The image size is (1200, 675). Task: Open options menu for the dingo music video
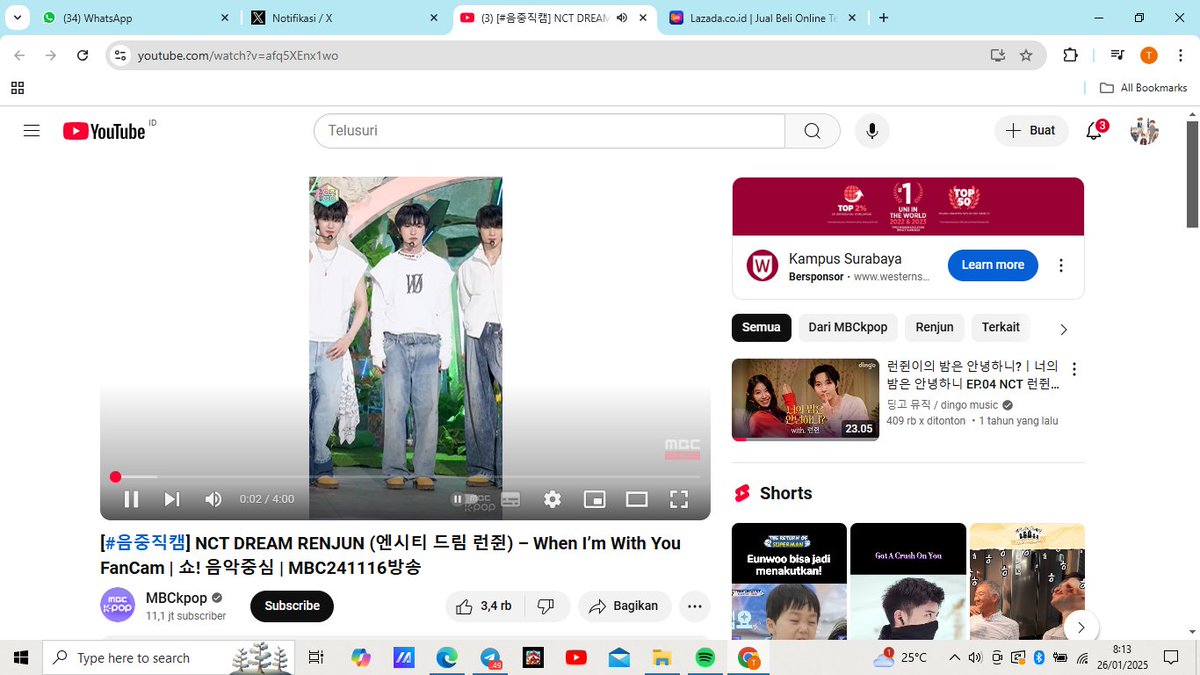tap(1075, 369)
